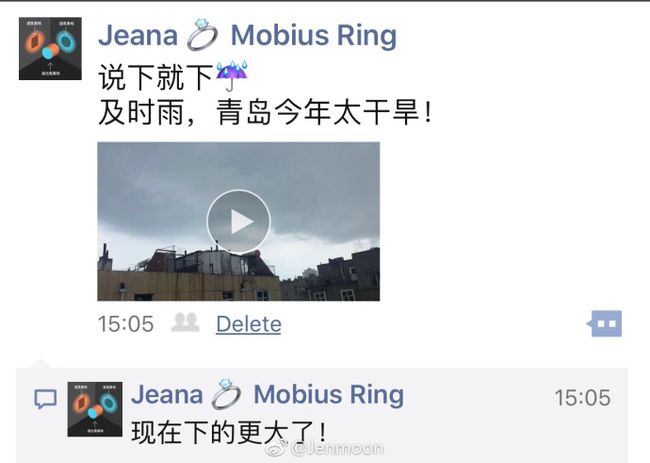This screenshot has width=650, height=463.
Task: Tap the post timestamp beside Delete
Action: point(126,324)
